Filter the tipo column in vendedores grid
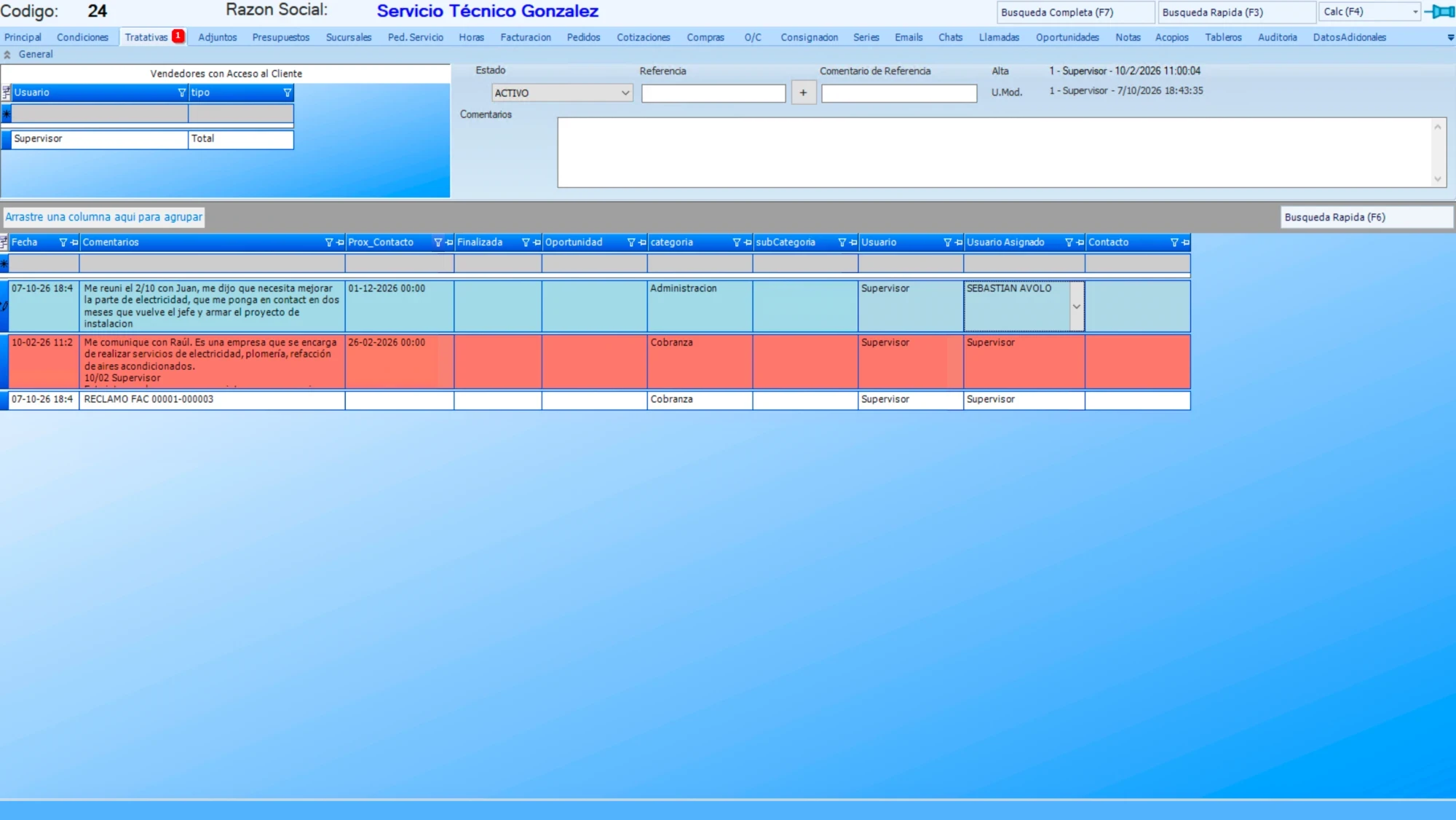This screenshot has width=1456, height=820. pyautogui.click(x=288, y=92)
